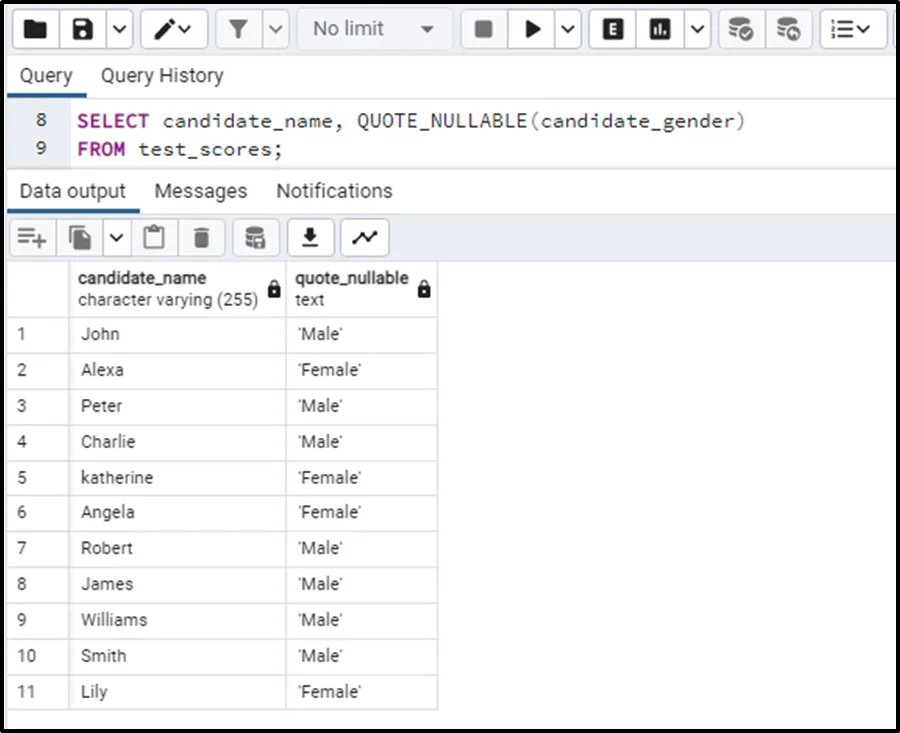Switch to the Query History tab
This screenshot has width=900, height=733.
point(161,76)
